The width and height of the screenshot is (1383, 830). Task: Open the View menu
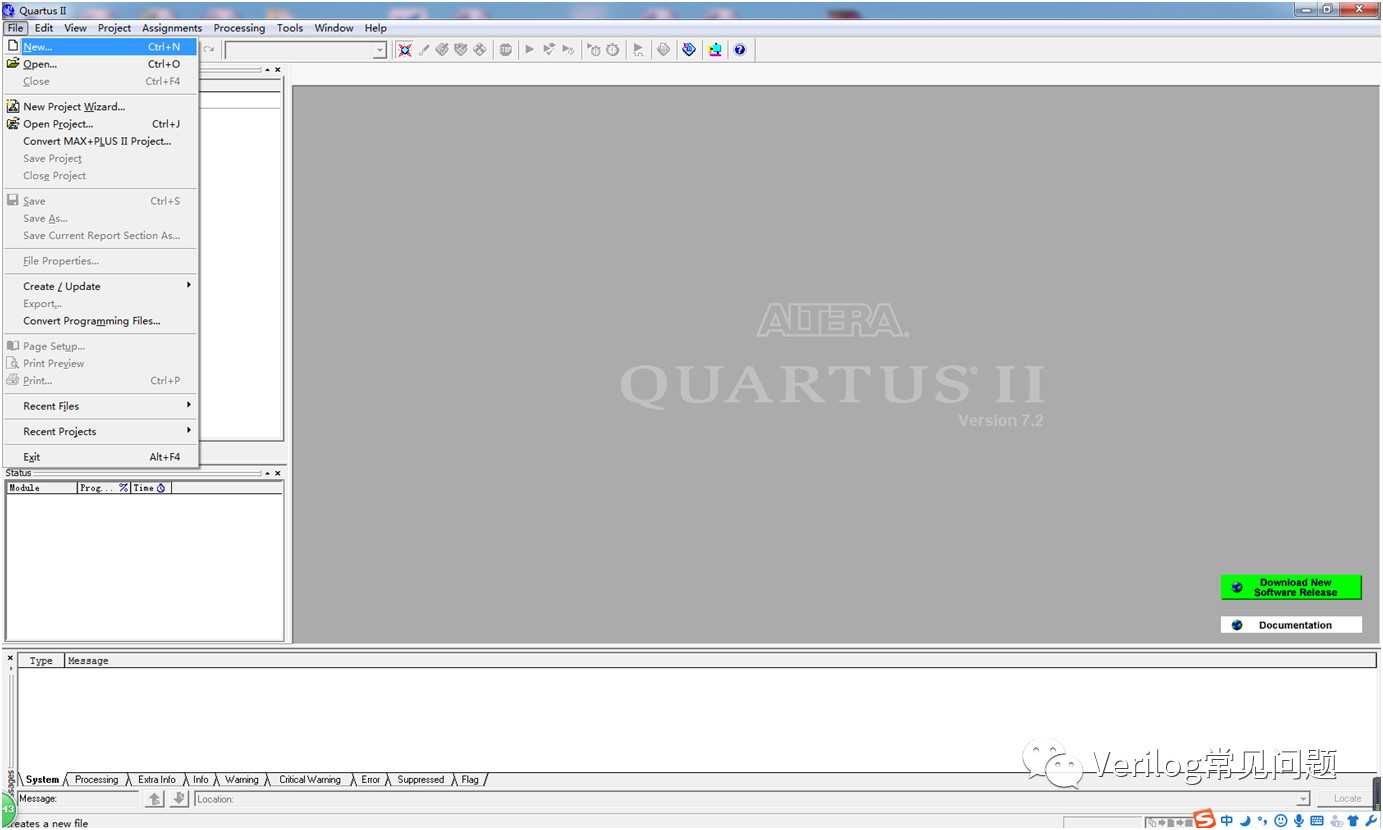75,28
